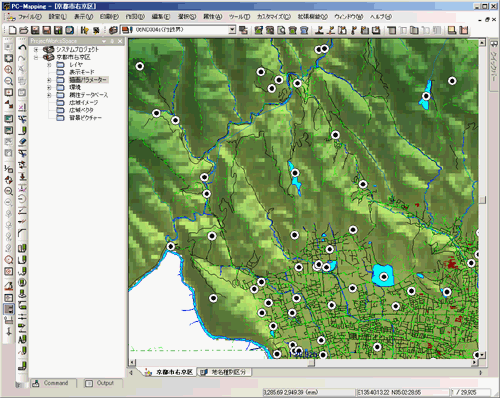Click the red diagonal arrows pan icon

[x=9, y=104]
